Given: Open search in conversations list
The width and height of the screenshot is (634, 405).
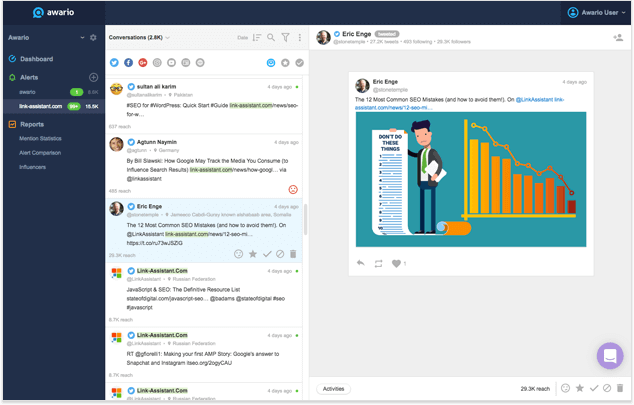Looking at the screenshot, I should point(271,38).
